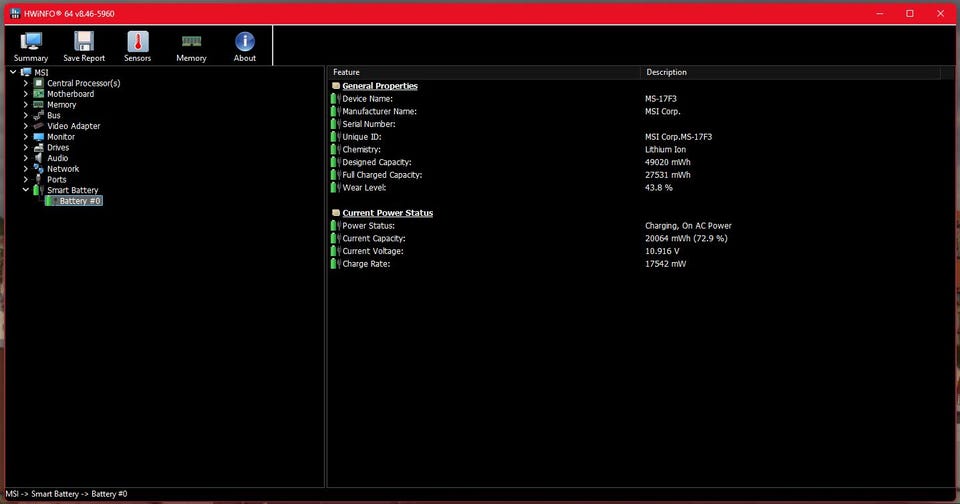The image size is (960, 504).
Task: Select the Smart Battery tree label
Action: pos(72,190)
